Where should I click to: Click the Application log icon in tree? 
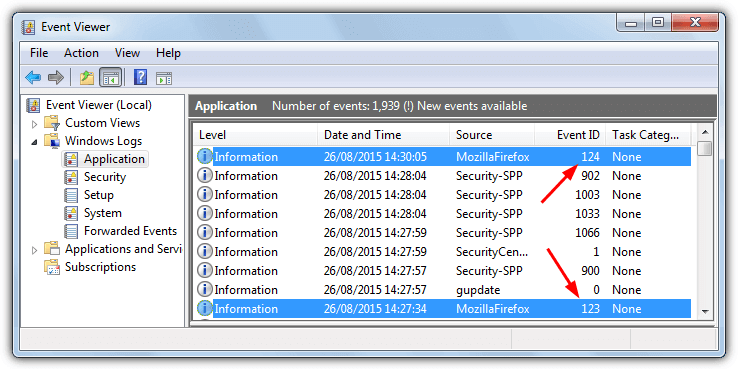coord(71,159)
